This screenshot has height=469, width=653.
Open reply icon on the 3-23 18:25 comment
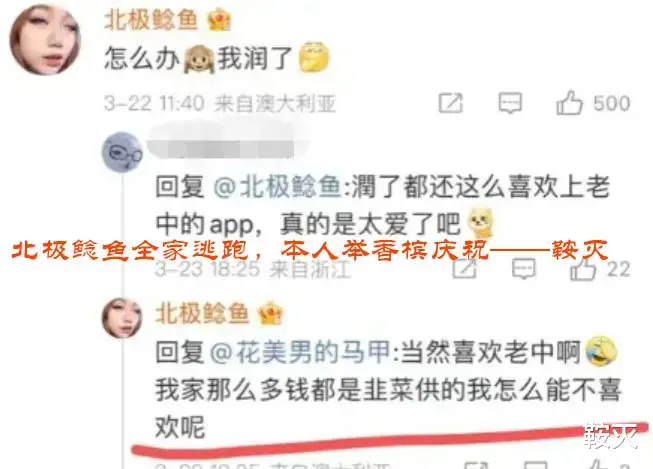[523, 269]
